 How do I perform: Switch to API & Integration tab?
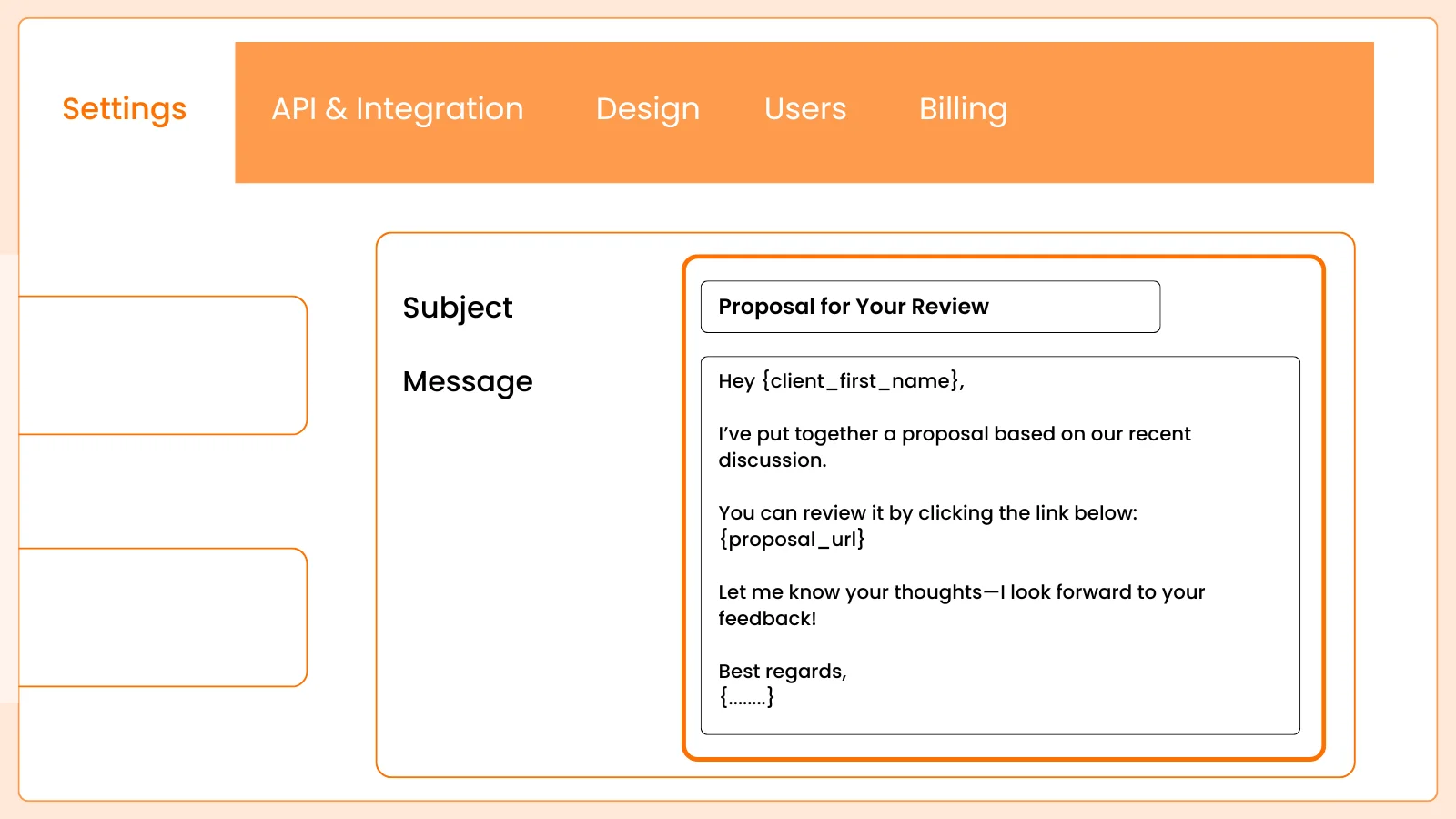[x=398, y=109]
